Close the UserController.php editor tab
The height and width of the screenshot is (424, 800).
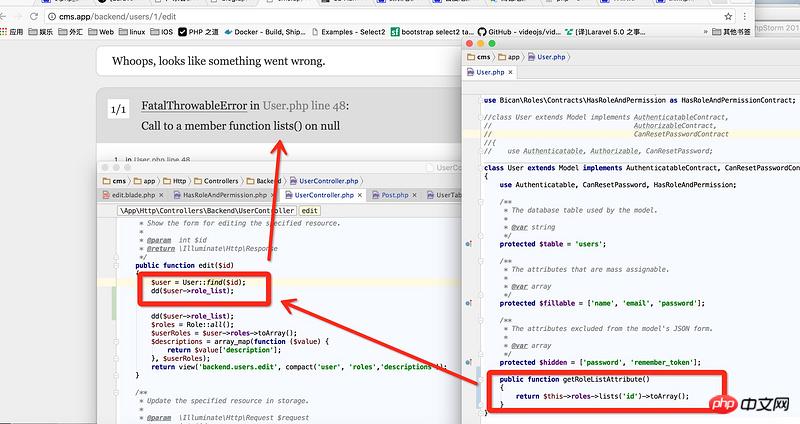click(359, 195)
